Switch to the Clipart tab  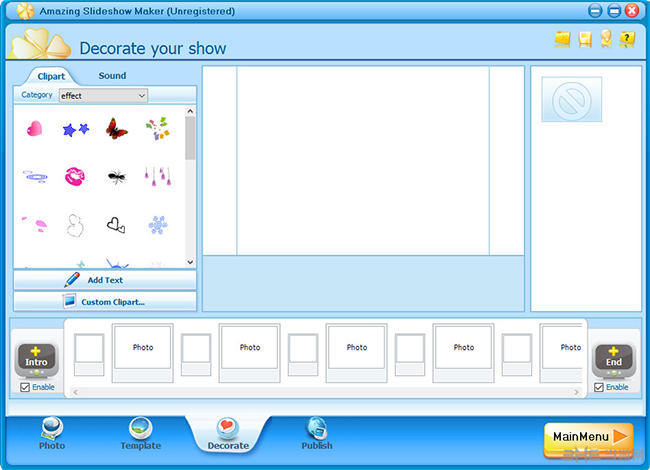[51, 76]
